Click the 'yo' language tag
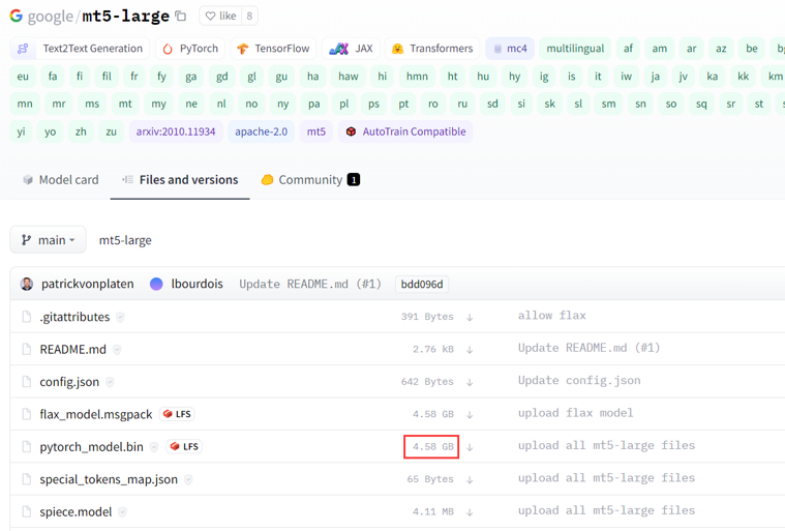 tap(50, 132)
